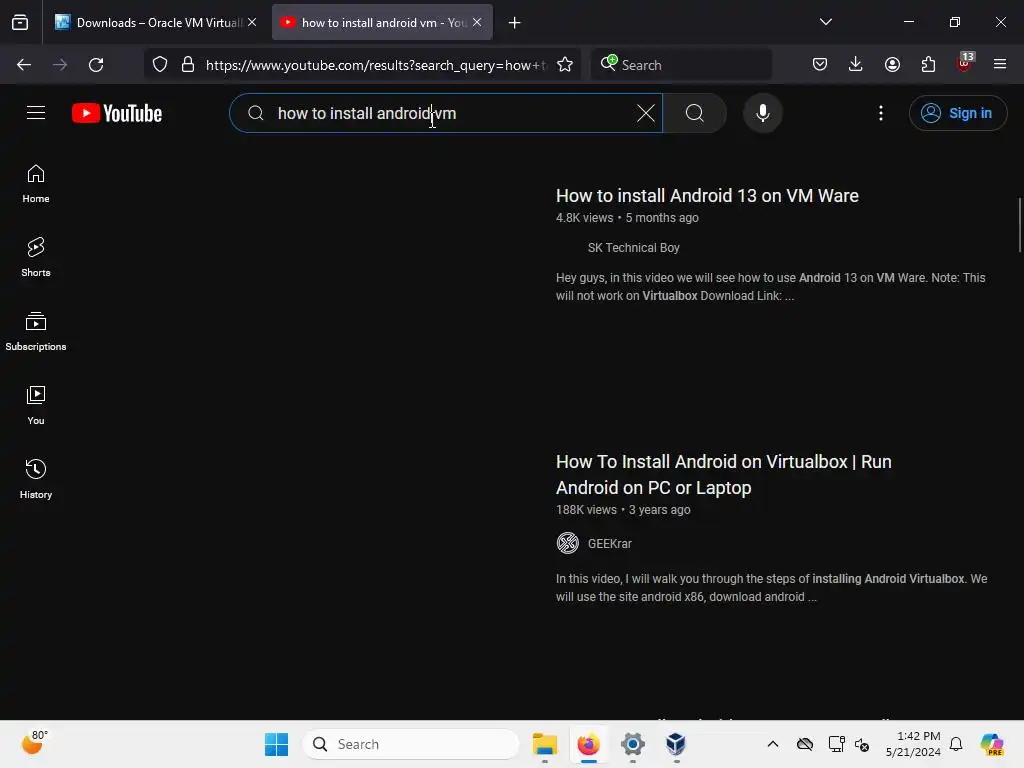Click inside the YouTube search field
The width and height of the screenshot is (1024, 768).
click(446, 113)
